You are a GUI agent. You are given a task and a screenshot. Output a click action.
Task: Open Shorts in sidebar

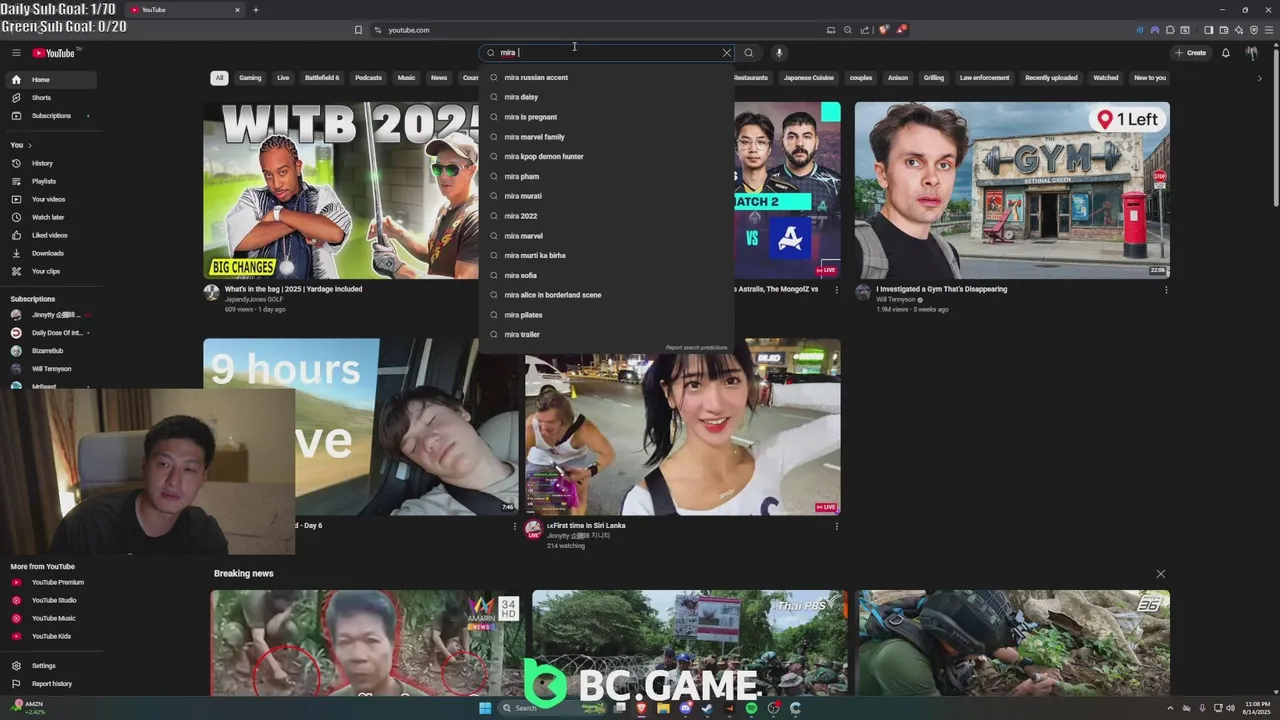52,98
